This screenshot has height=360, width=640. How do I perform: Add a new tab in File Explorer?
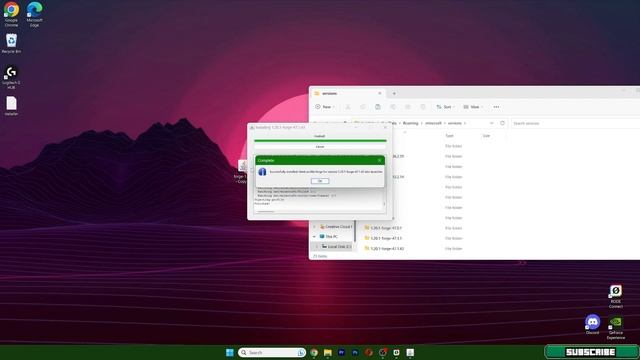(394, 93)
